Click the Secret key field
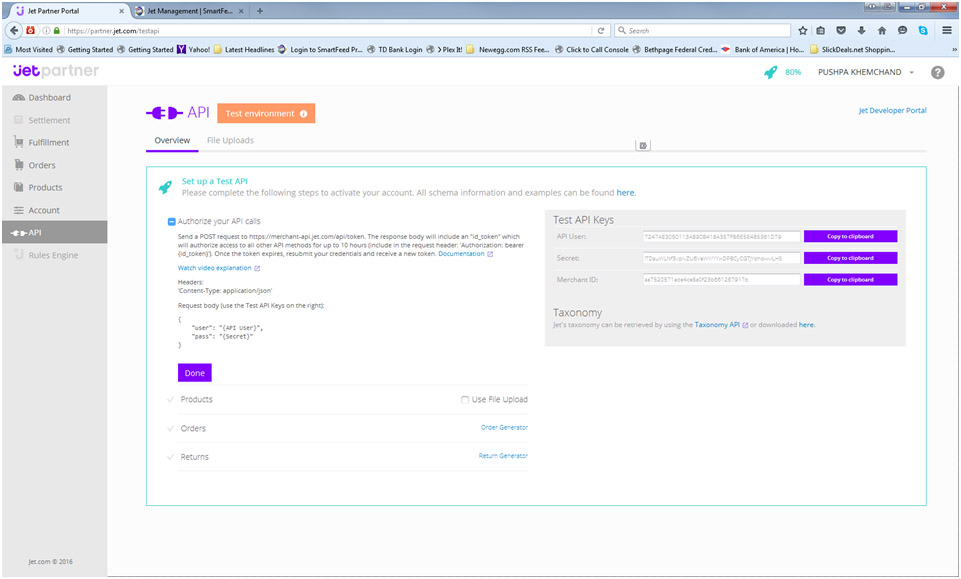Viewport: 961px width, 579px height. 721,258
